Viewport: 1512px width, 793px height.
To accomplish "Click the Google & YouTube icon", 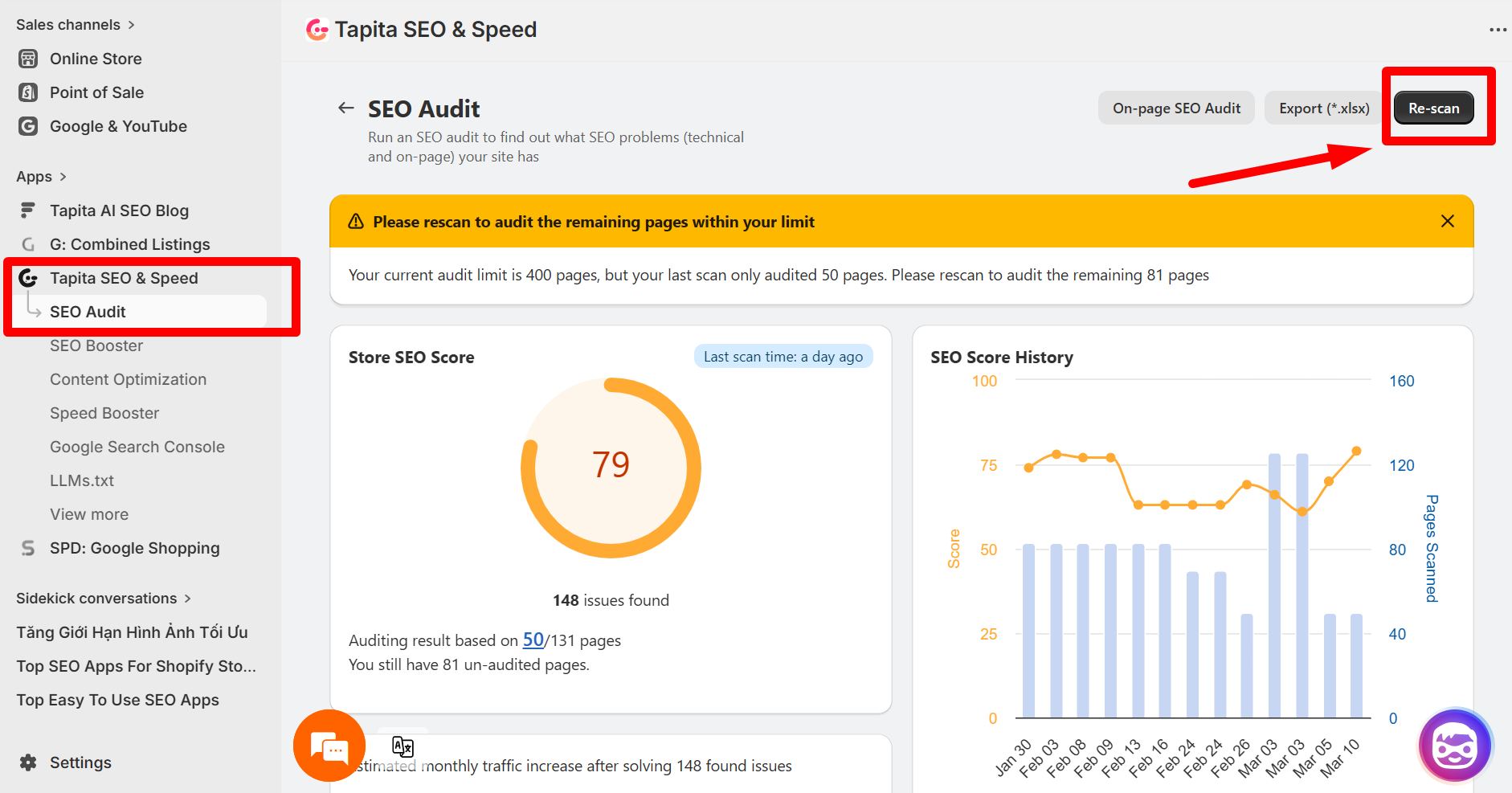I will coord(28,126).
